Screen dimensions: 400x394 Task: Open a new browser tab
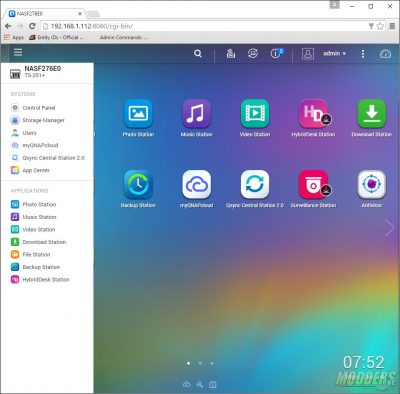pos(93,14)
